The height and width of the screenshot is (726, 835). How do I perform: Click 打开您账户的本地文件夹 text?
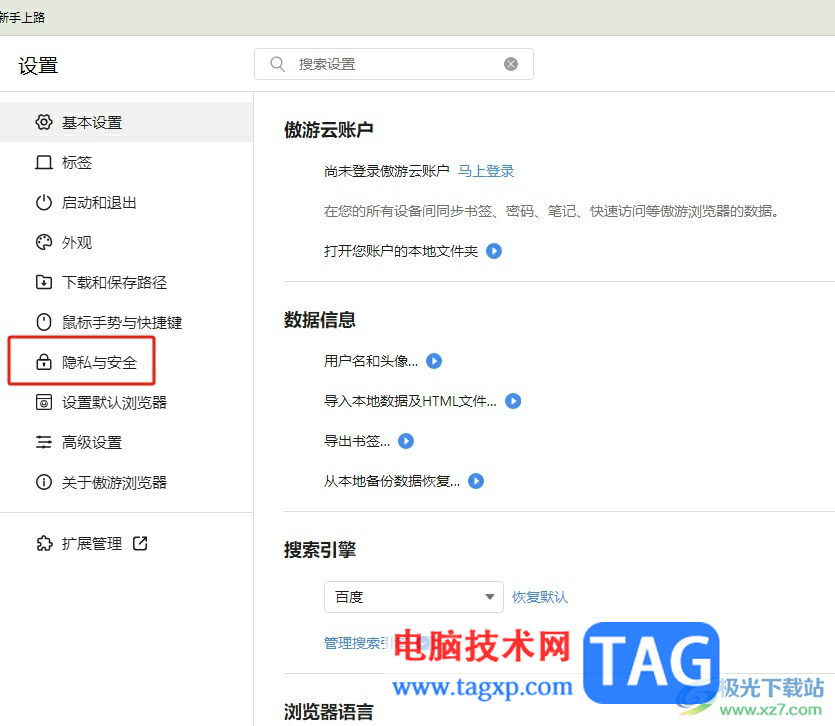[x=400, y=251]
